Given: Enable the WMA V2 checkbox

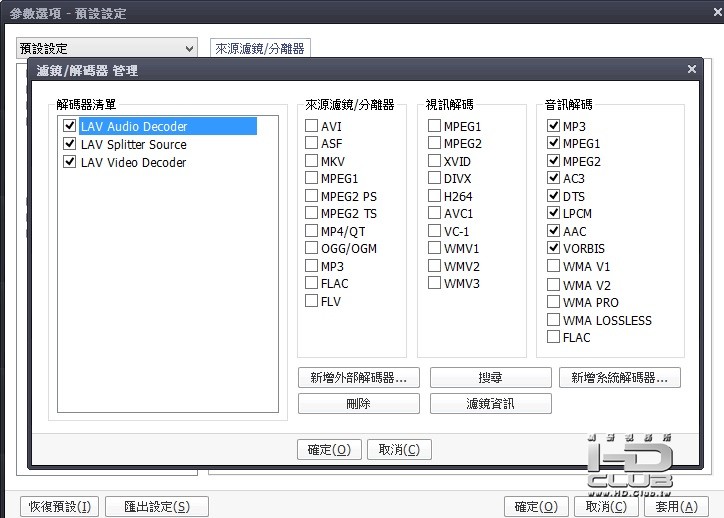Looking at the screenshot, I should (553, 284).
